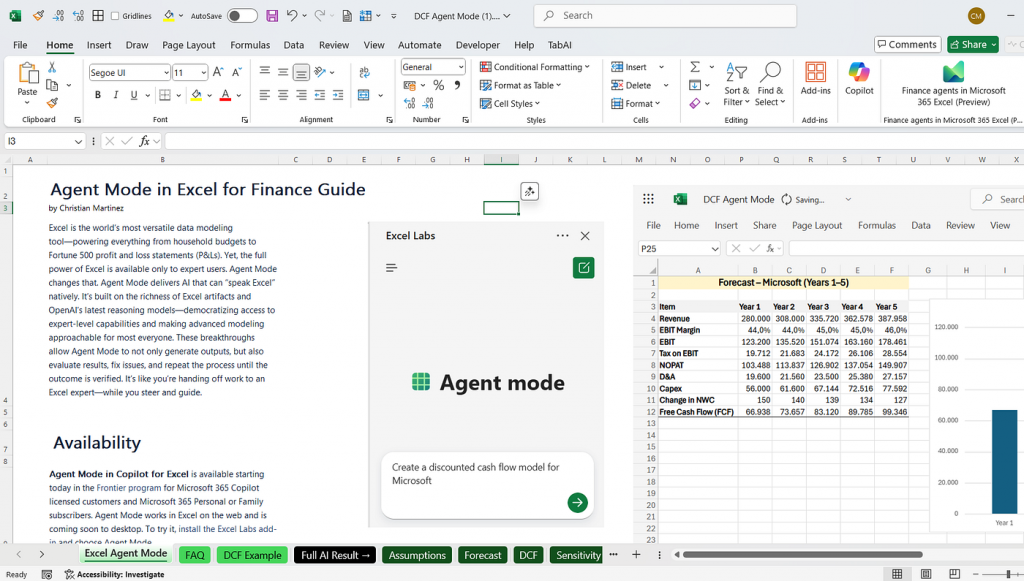Click the new chat icon in Excel Labs
The width and height of the screenshot is (1024, 581).
coord(583,268)
